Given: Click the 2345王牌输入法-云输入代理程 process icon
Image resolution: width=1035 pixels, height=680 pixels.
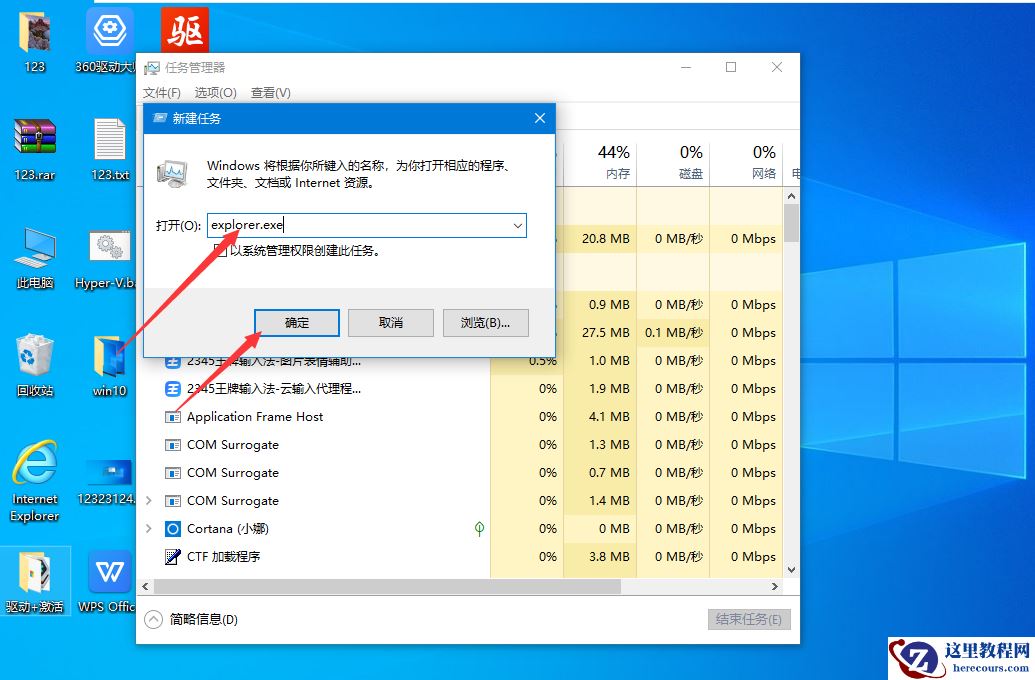Looking at the screenshot, I should (173, 389).
